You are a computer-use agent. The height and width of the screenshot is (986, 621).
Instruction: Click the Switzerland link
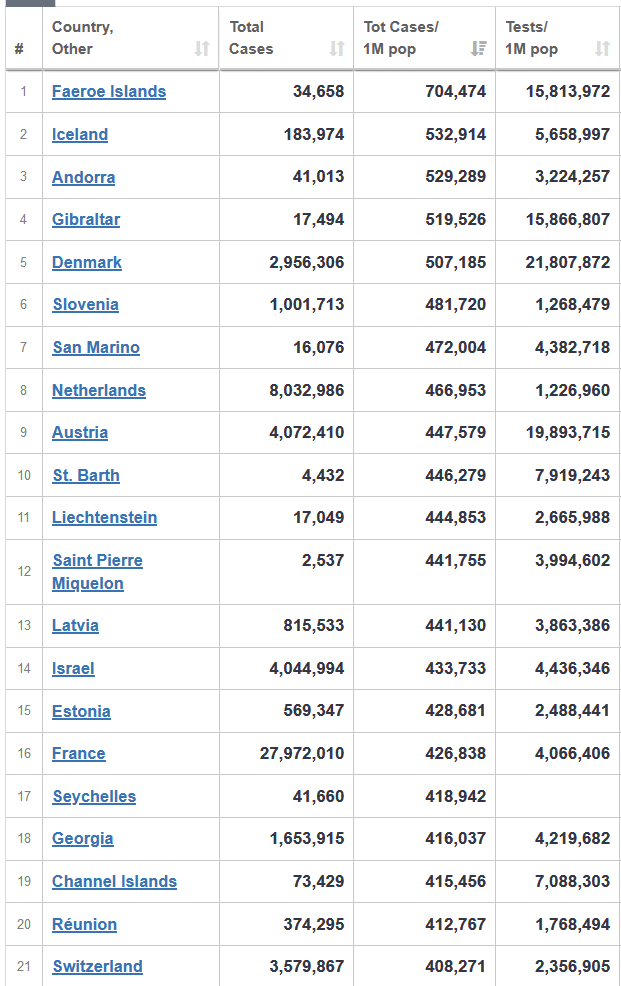click(x=98, y=967)
